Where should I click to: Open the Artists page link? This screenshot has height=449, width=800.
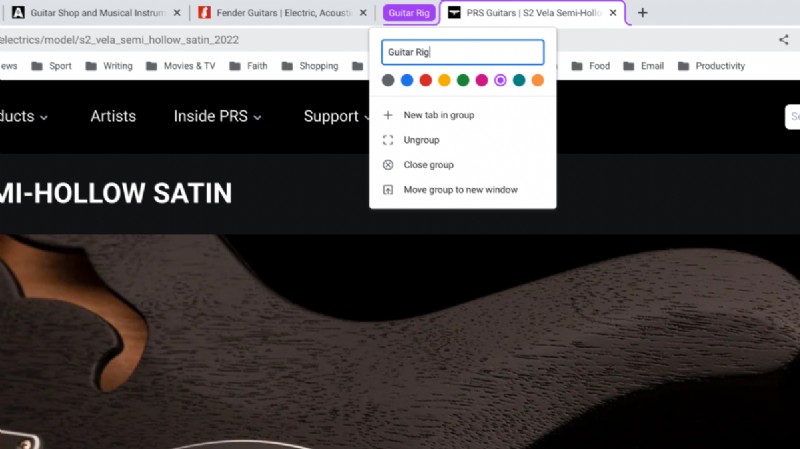113,116
